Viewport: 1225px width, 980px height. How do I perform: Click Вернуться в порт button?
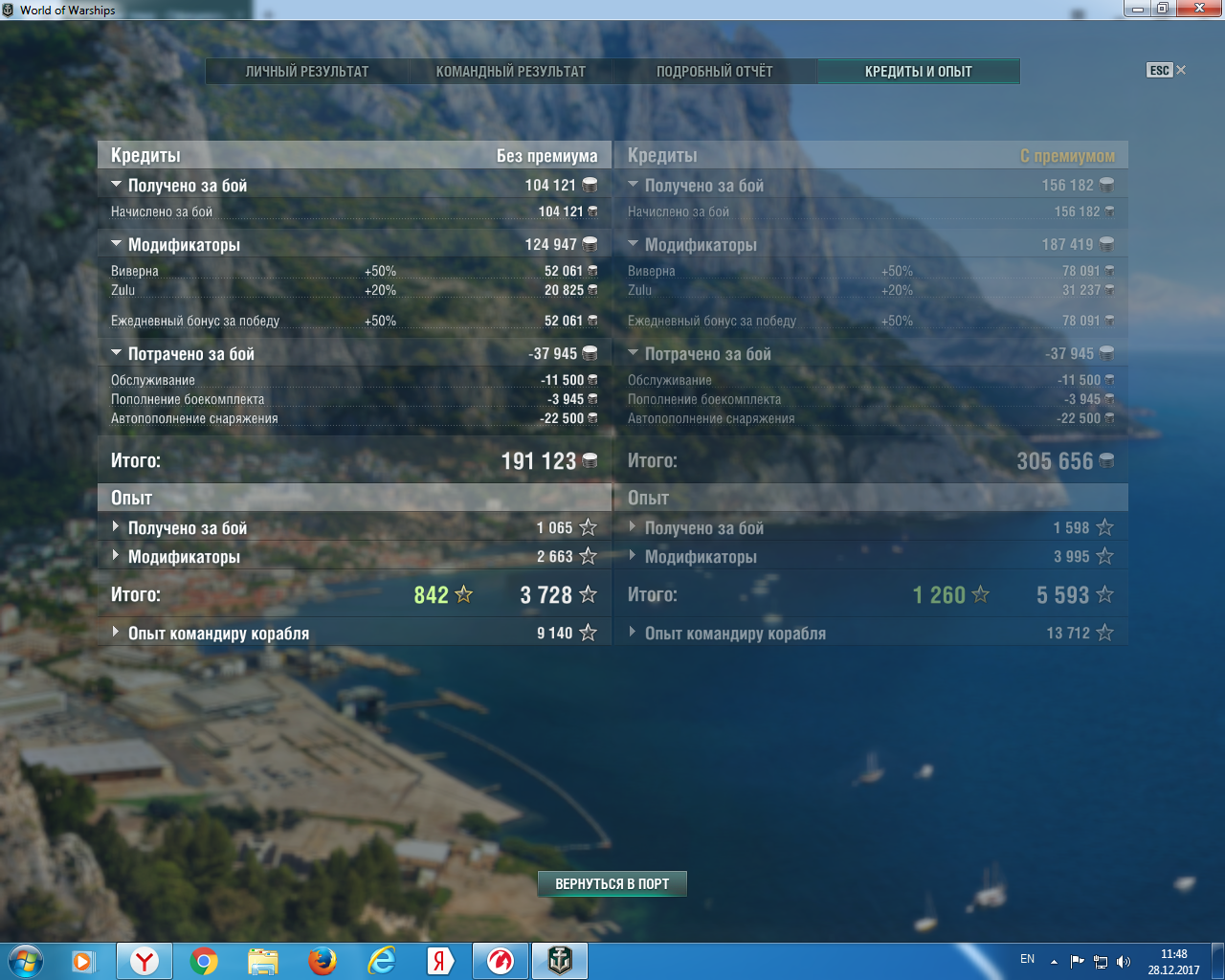click(x=612, y=883)
